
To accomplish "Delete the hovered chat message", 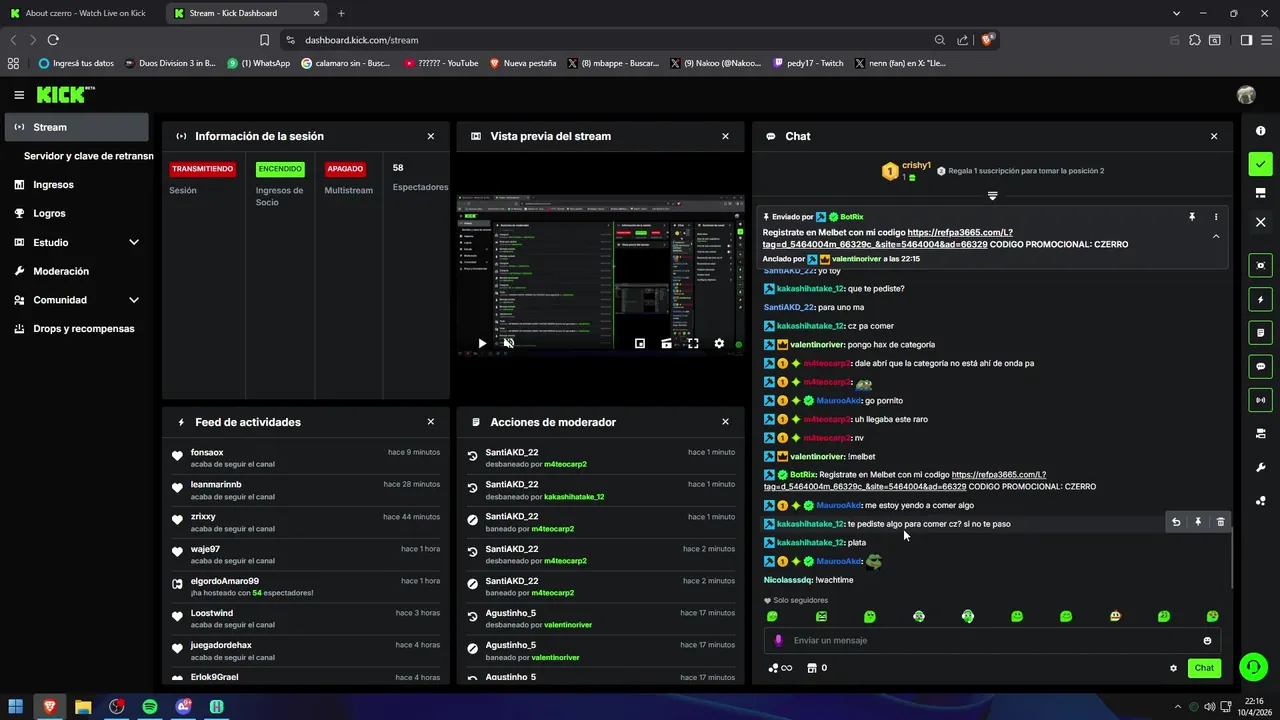I will point(1220,522).
